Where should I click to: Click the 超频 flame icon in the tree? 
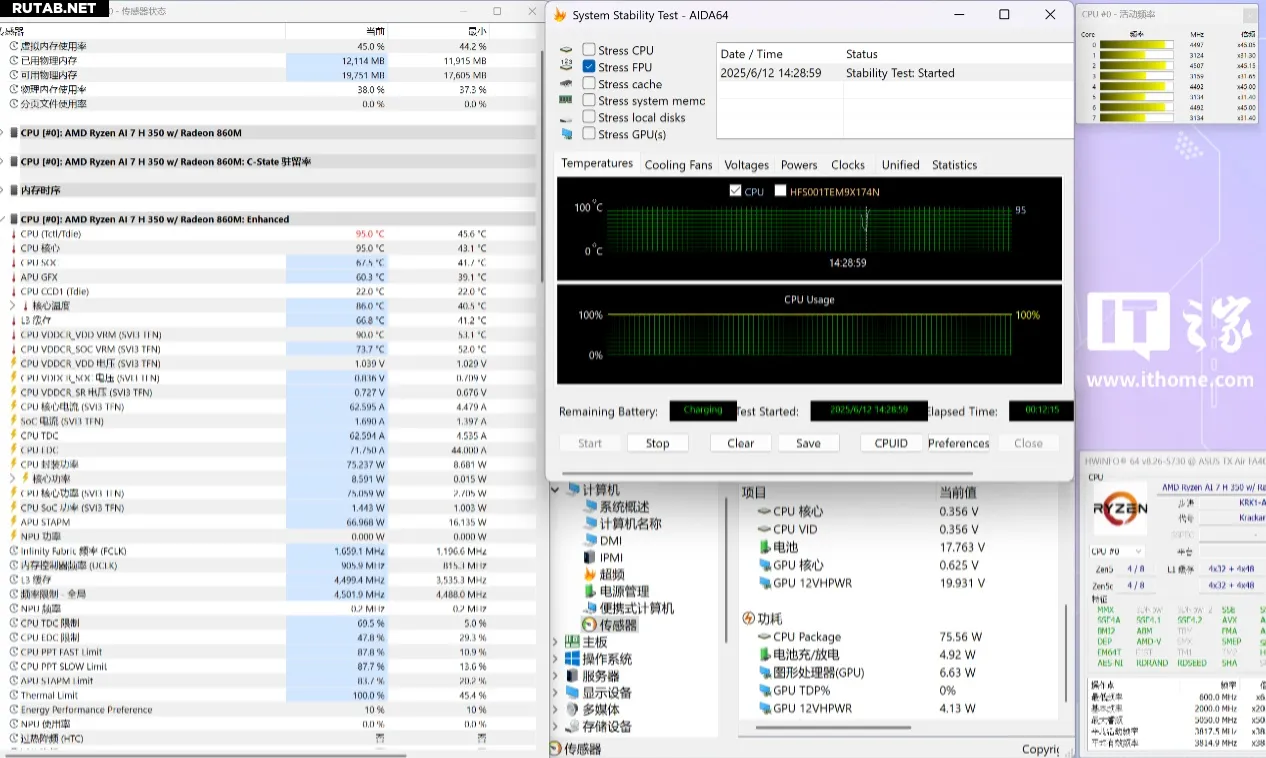point(590,575)
